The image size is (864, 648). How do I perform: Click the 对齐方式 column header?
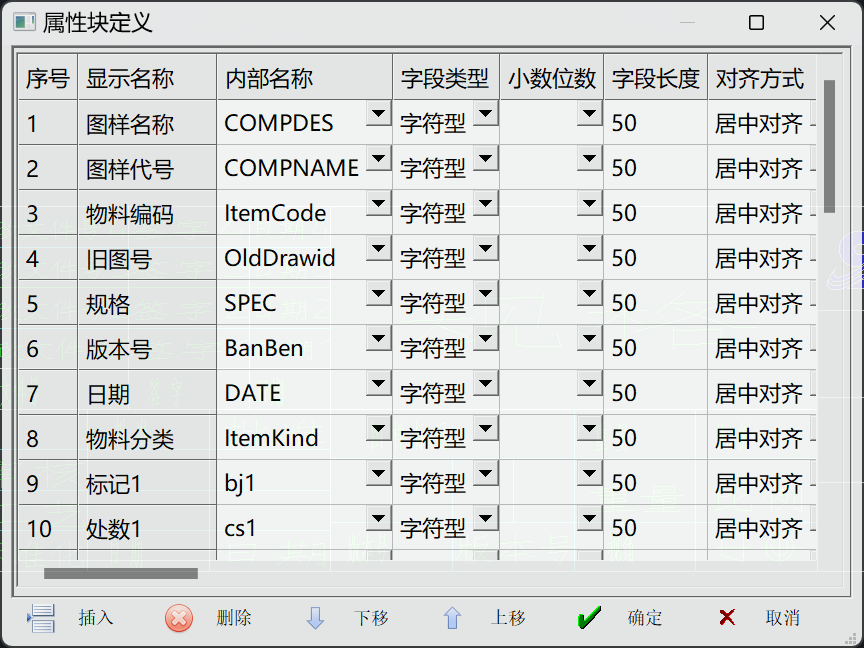click(x=762, y=77)
